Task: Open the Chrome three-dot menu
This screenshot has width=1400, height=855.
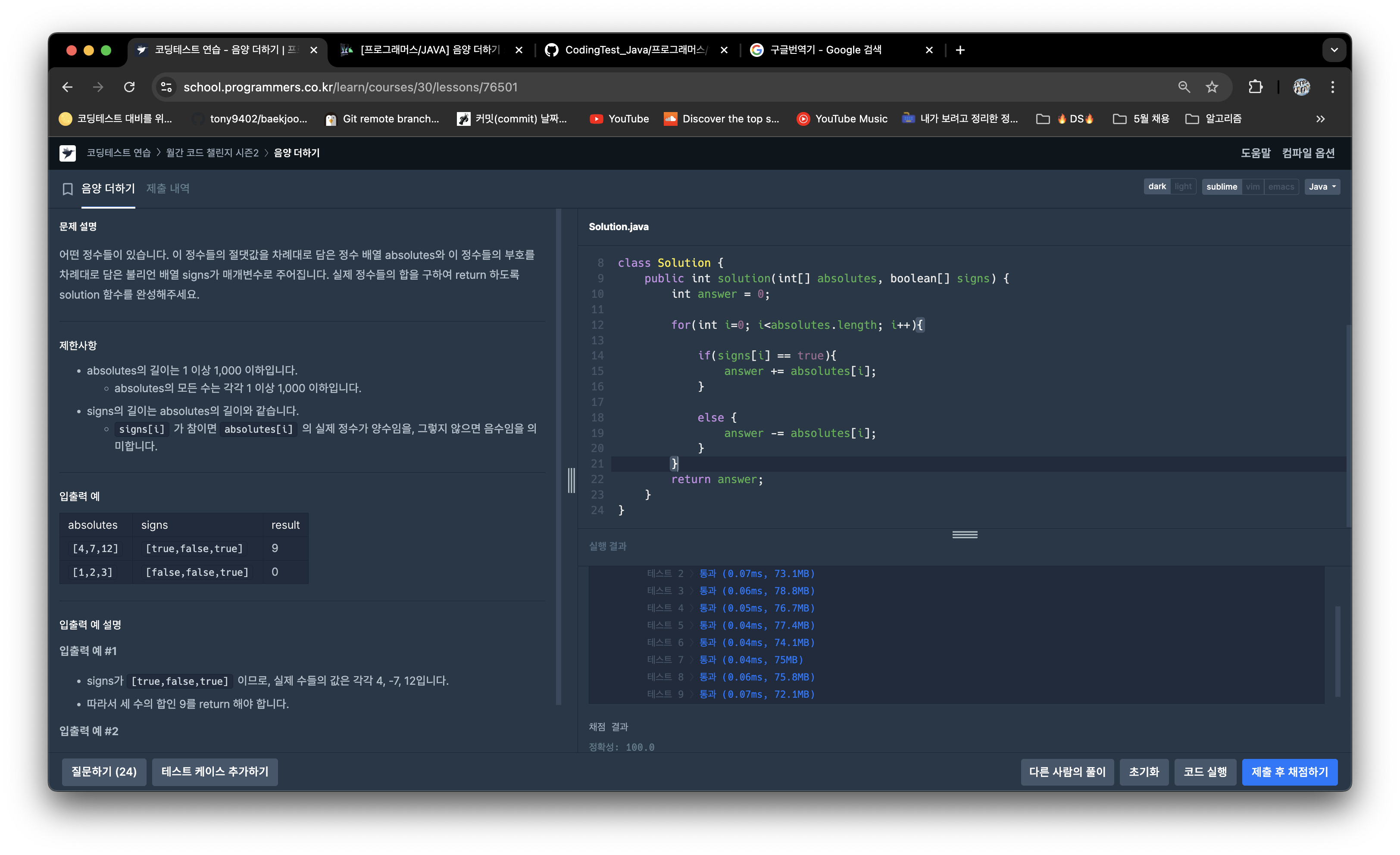Action: (1332, 87)
